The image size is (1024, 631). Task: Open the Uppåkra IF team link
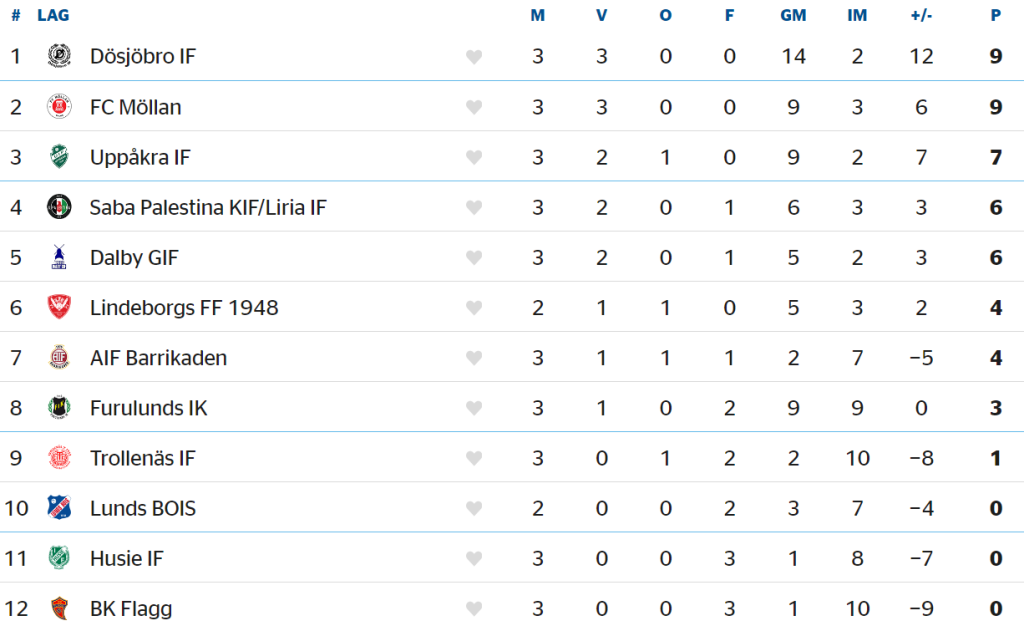point(140,157)
